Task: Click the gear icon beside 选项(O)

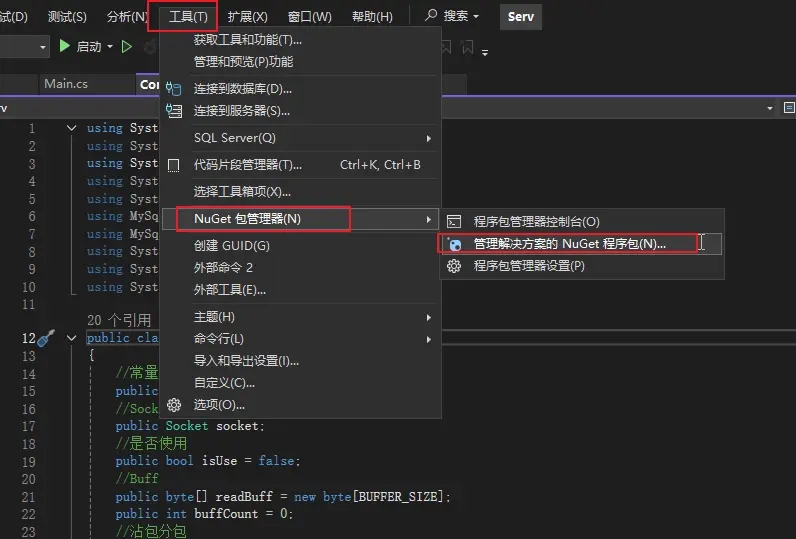Action: pos(174,405)
